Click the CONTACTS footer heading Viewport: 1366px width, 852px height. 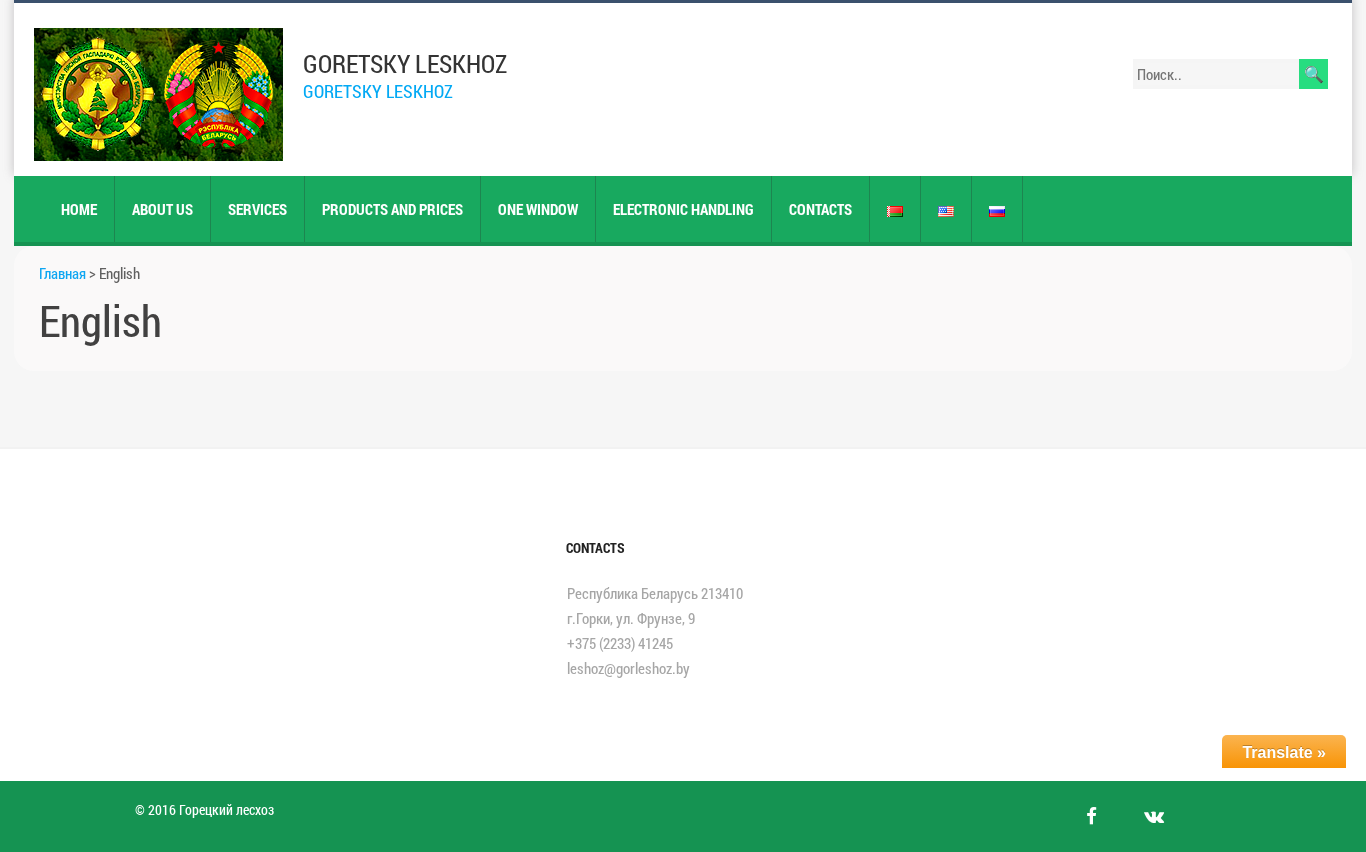595,548
